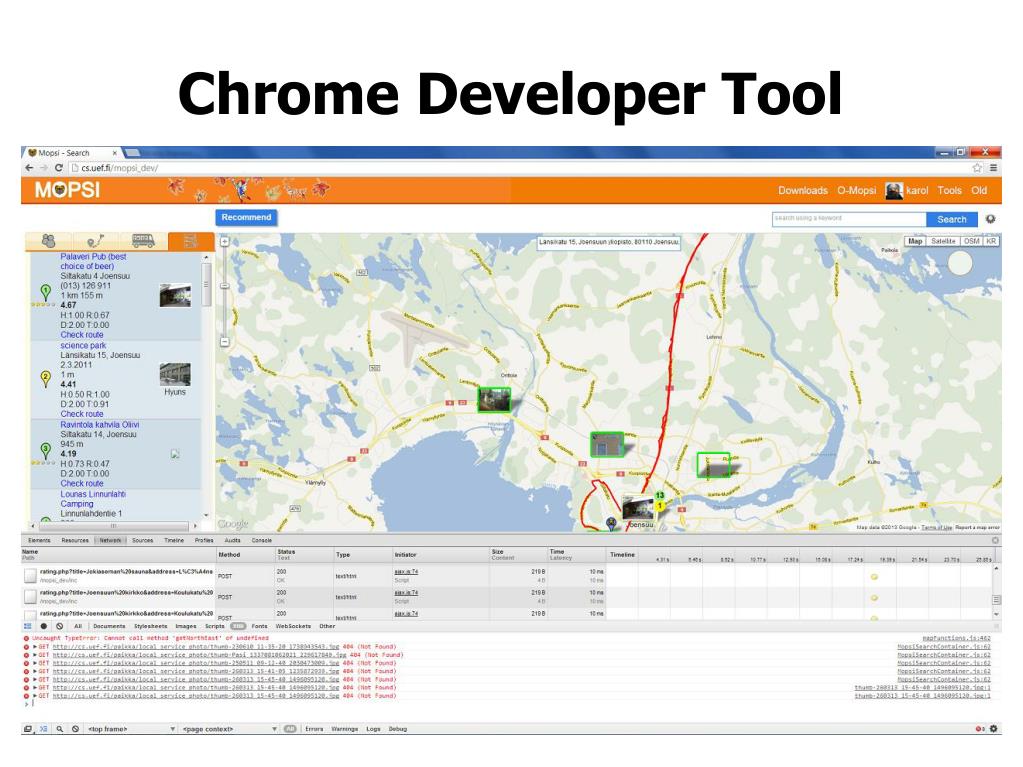Click show console icon in bottom bar
Viewport: 1023px width, 767px height.
coord(44,729)
